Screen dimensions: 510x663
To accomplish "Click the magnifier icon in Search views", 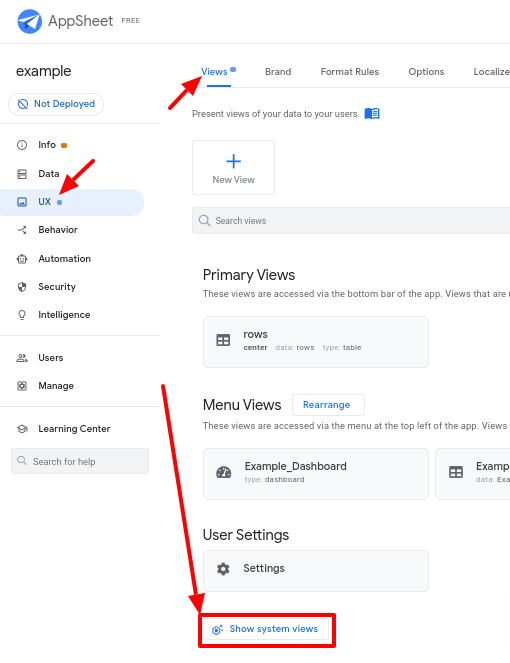I will (x=204, y=220).
